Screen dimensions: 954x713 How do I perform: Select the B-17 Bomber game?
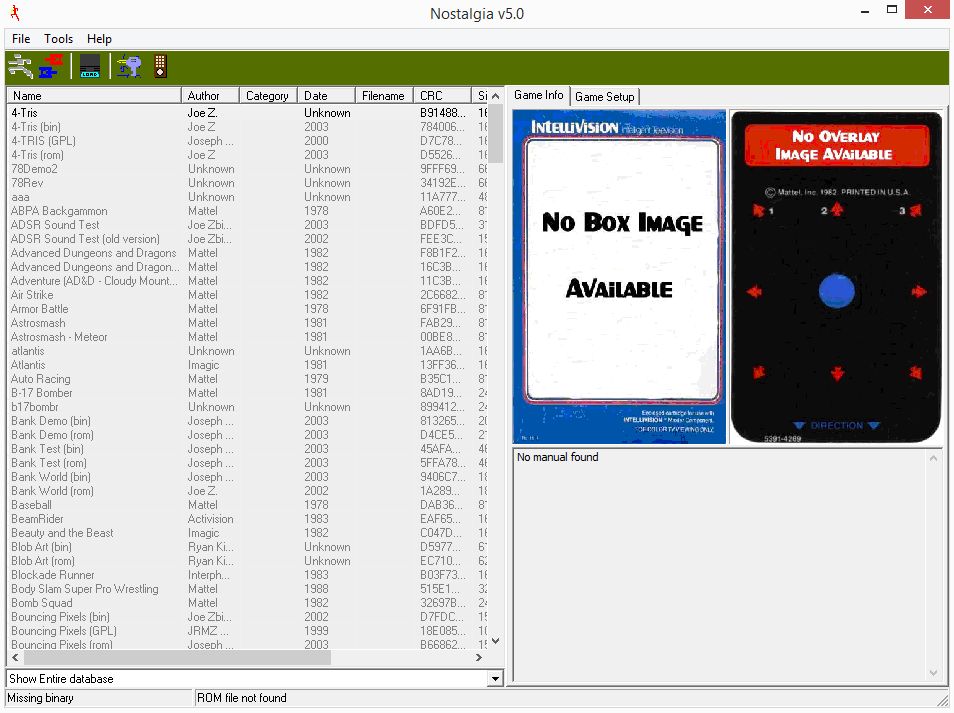(x=248, y=393)
